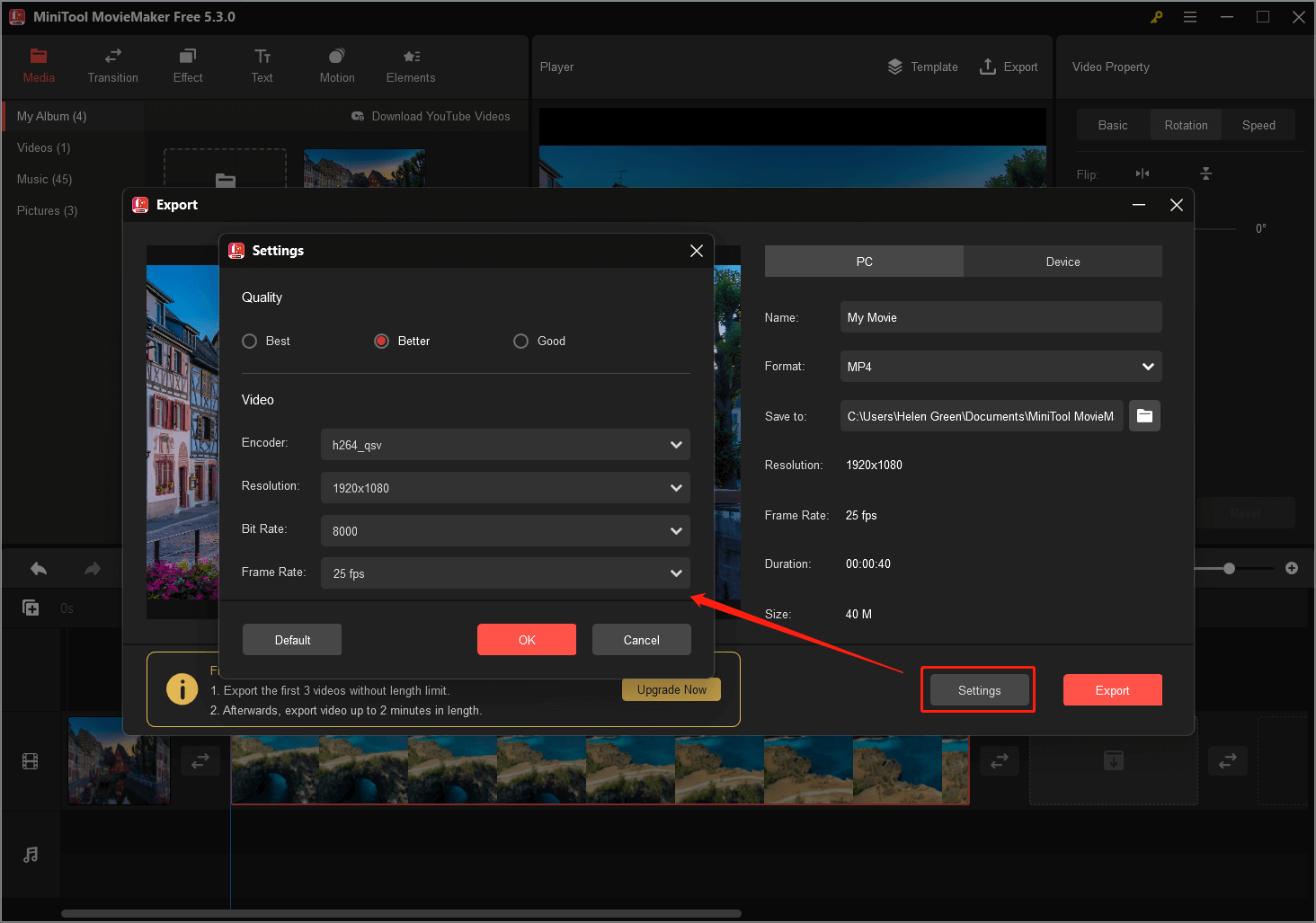The image size is (1316, 923).
Task: Select the Good quality radio button
Action: tap(520, 342)
